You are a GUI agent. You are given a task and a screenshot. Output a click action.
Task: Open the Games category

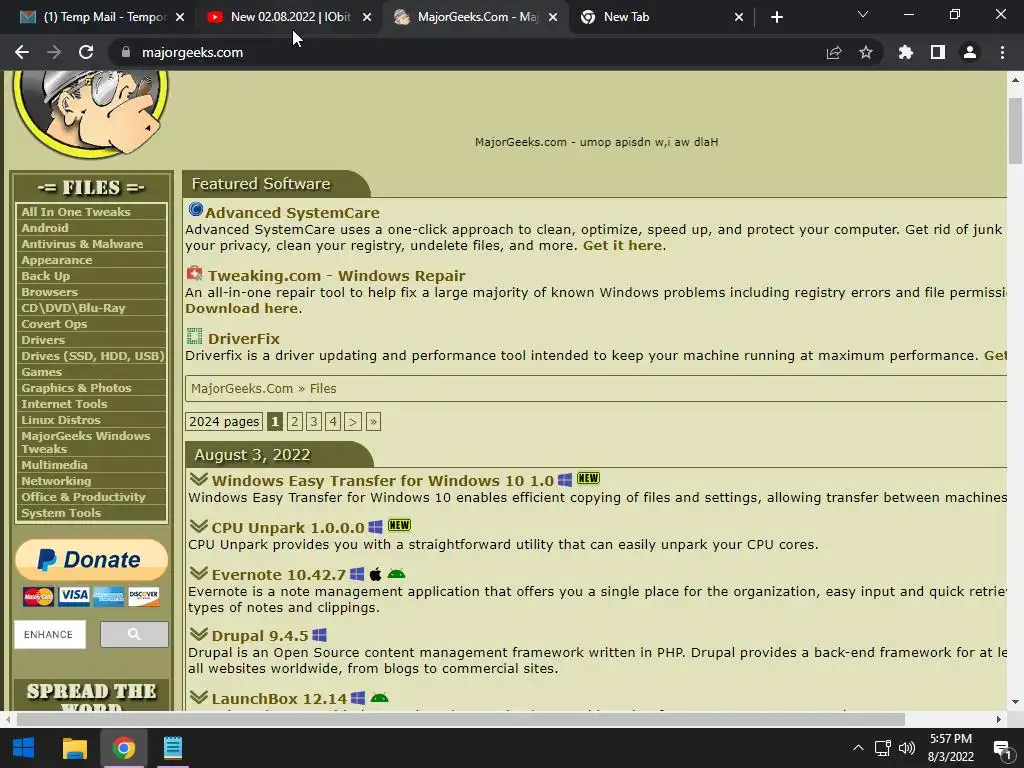click(x=42, y=372)
